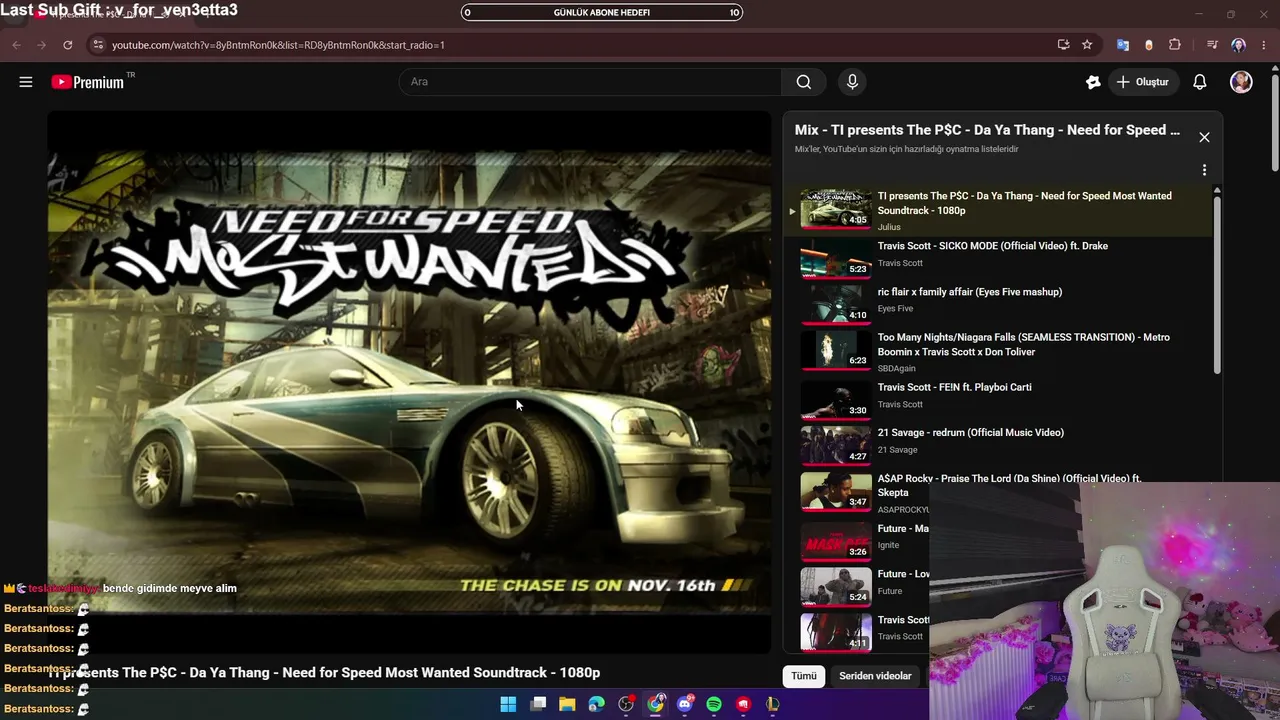The width and height of the screenshot is (1280, 720).
Task: Install app icon in the address bar
Action: point(1063,45)
